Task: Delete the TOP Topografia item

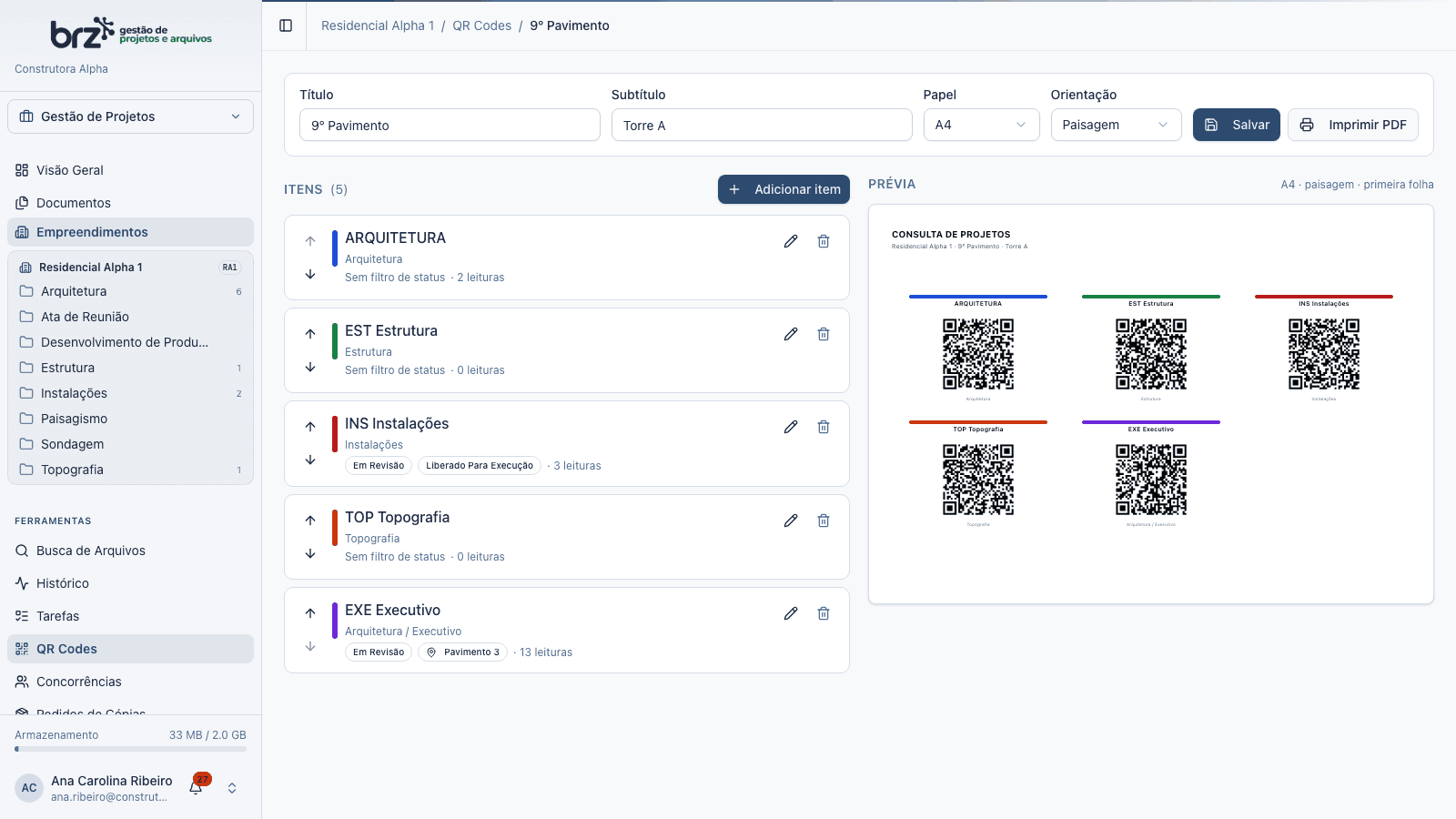Action: [x=824, y=521]
